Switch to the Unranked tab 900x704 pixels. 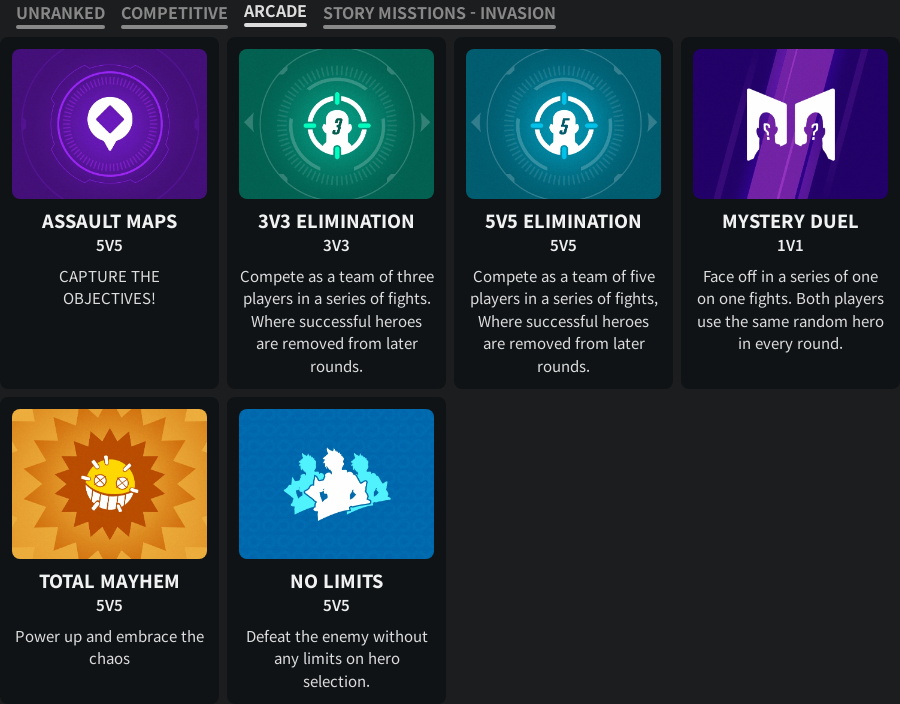tap(60, 13)
